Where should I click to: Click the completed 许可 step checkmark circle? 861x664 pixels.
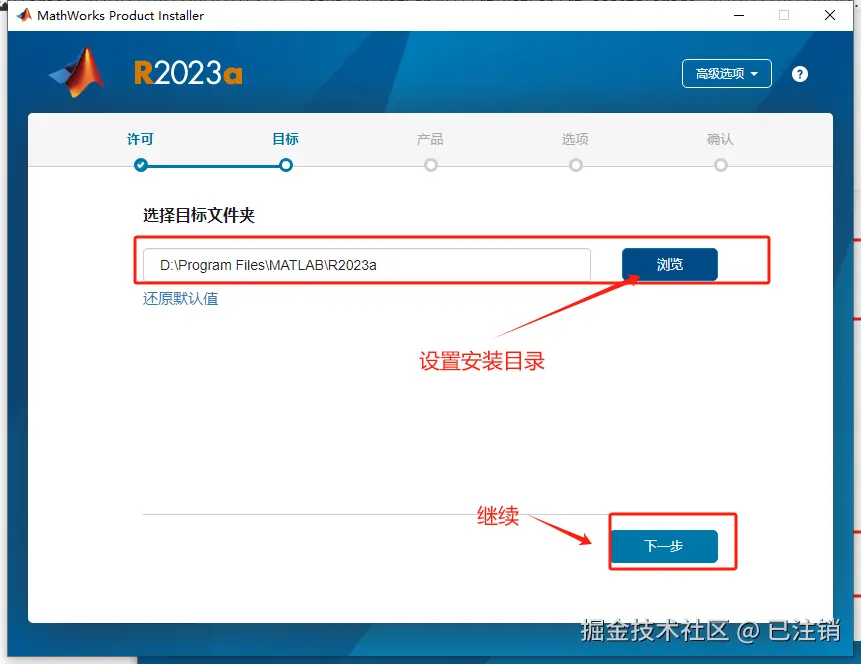(141, 165)
